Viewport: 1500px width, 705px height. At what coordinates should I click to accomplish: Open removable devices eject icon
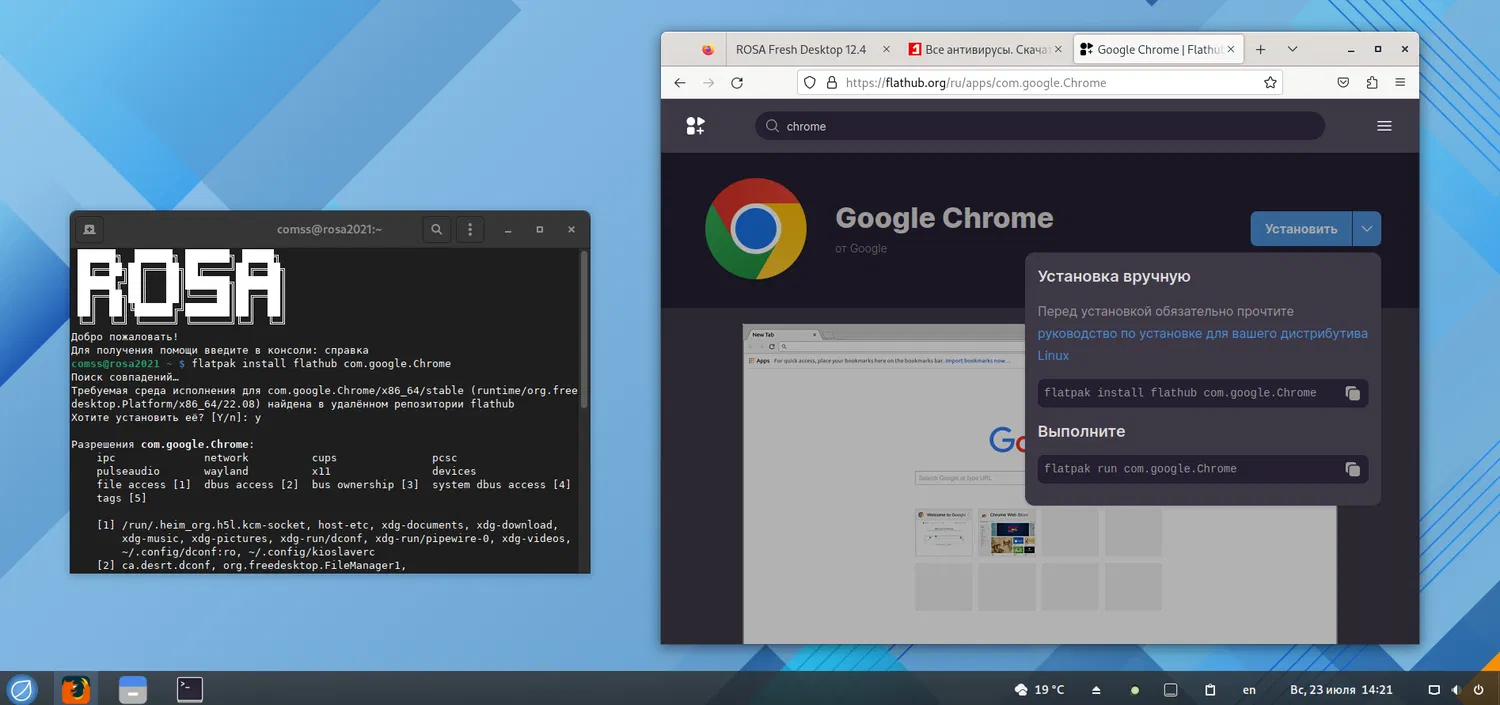1096,690
